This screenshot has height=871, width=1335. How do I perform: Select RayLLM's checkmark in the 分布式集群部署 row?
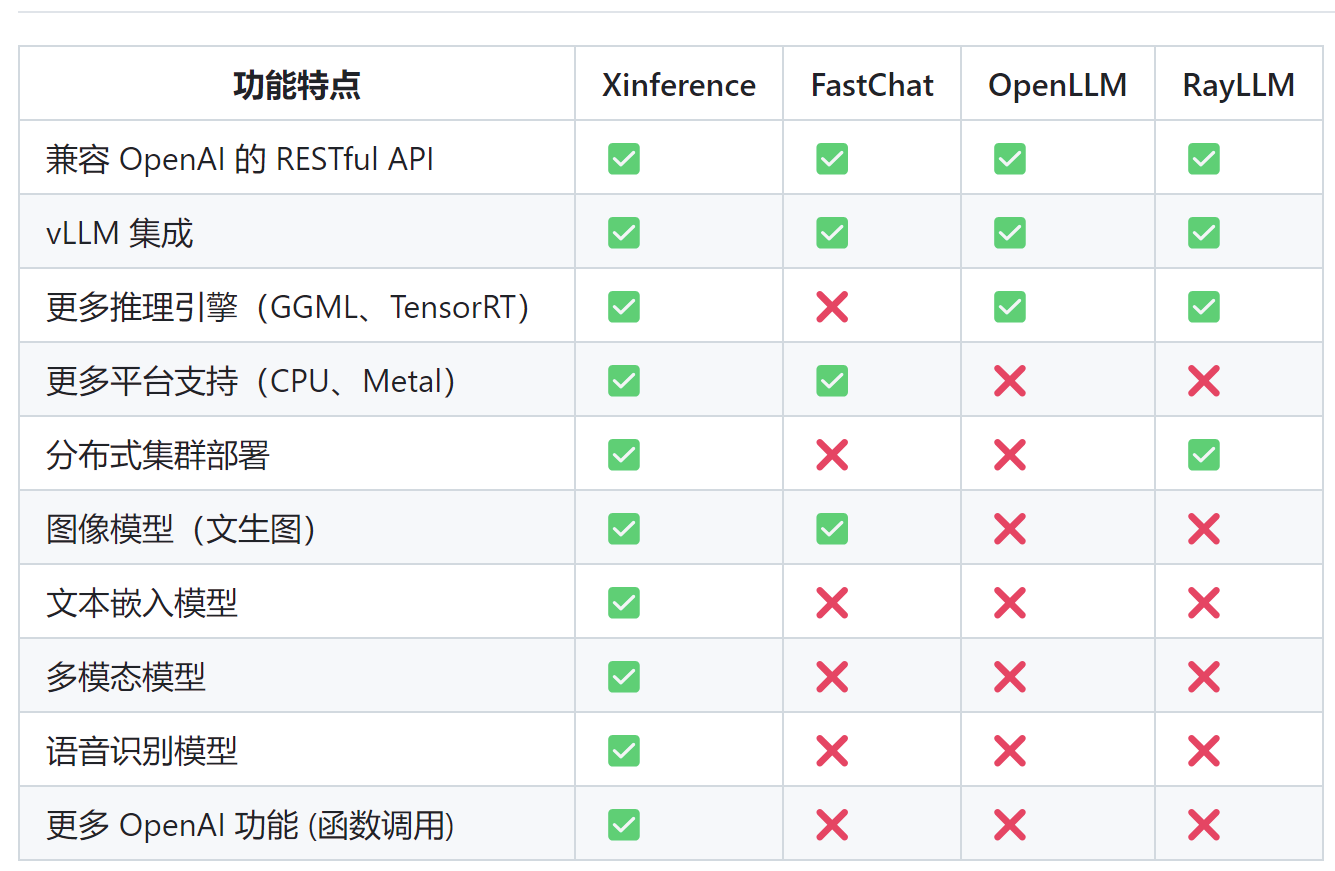1203,454
